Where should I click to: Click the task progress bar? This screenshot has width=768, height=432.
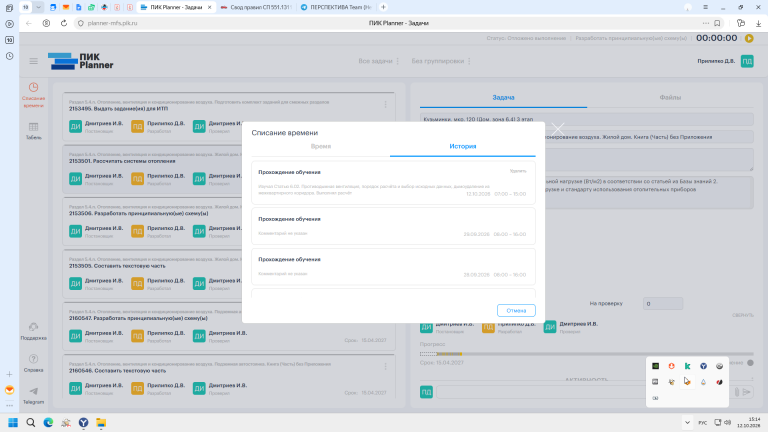tap(586, 354)
